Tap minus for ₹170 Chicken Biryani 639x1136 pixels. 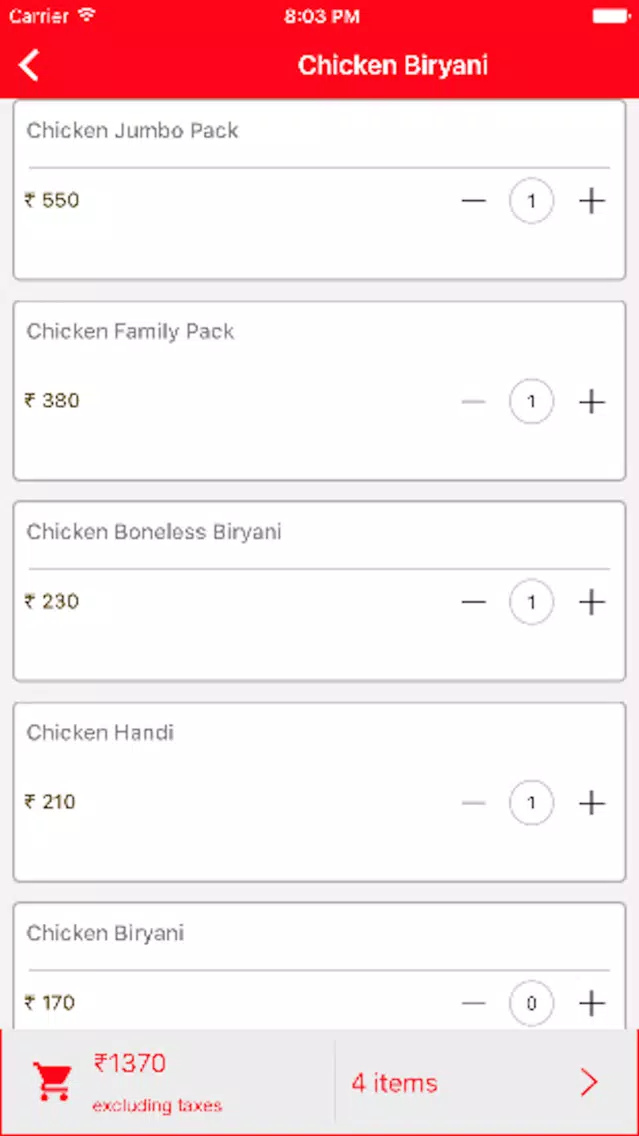474,1003
